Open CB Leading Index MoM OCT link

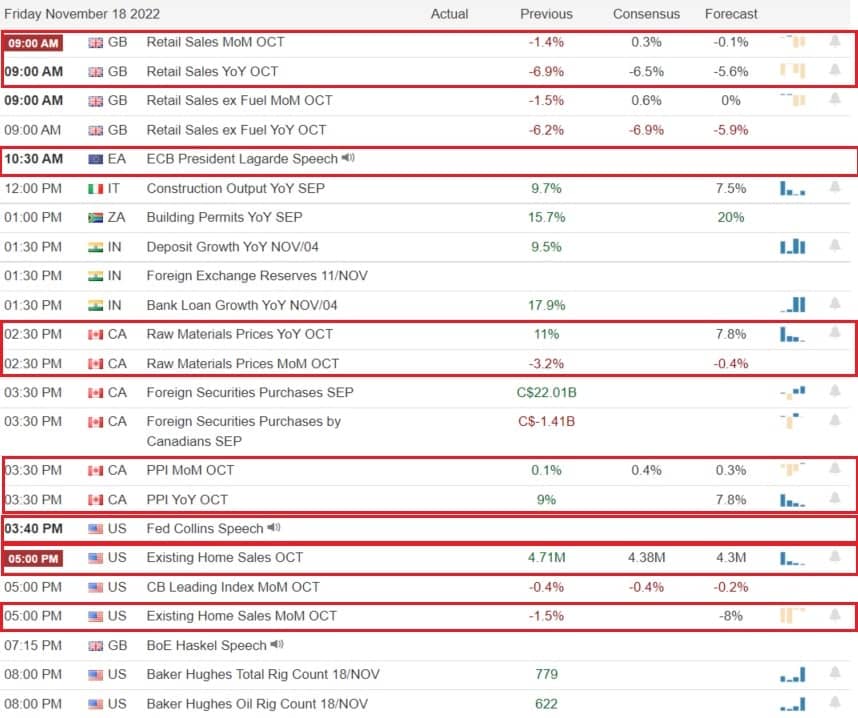(x=233, y=587)
